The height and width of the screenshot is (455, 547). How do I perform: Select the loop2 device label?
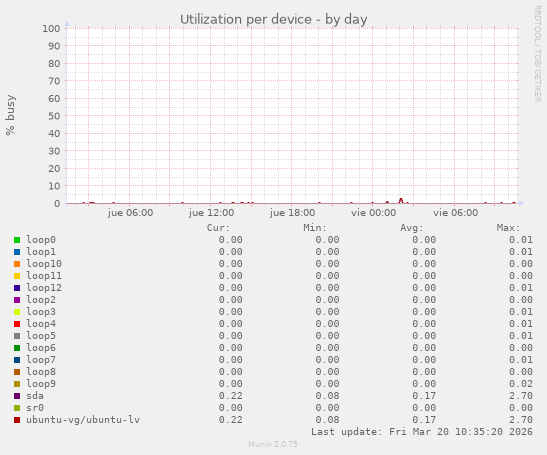point(41,299)
